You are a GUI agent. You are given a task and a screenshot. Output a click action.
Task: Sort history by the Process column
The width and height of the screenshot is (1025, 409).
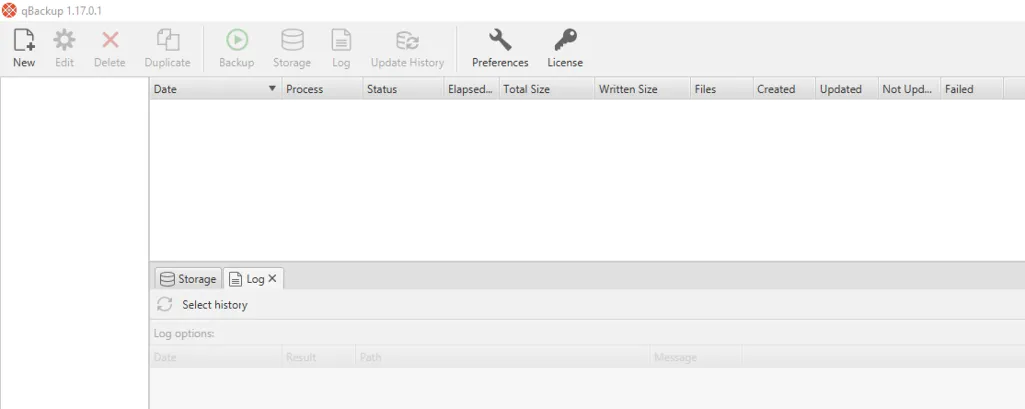pyautogui.click(x=322, y=89)
